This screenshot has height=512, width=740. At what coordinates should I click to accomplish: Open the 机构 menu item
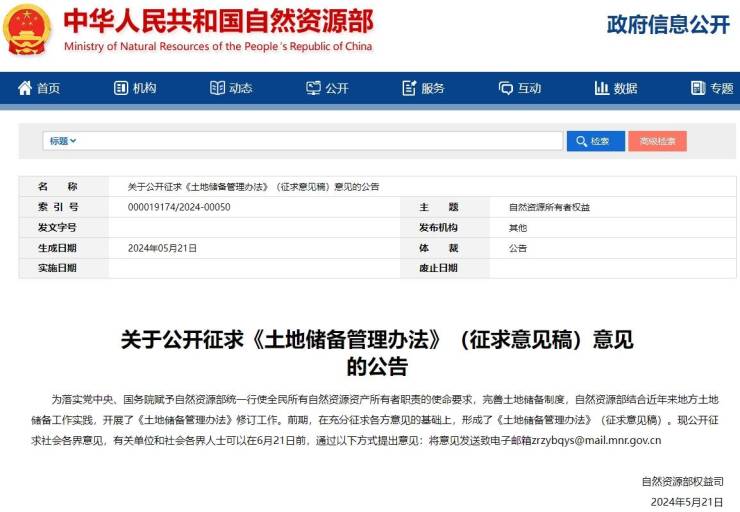tap(144, 88)
